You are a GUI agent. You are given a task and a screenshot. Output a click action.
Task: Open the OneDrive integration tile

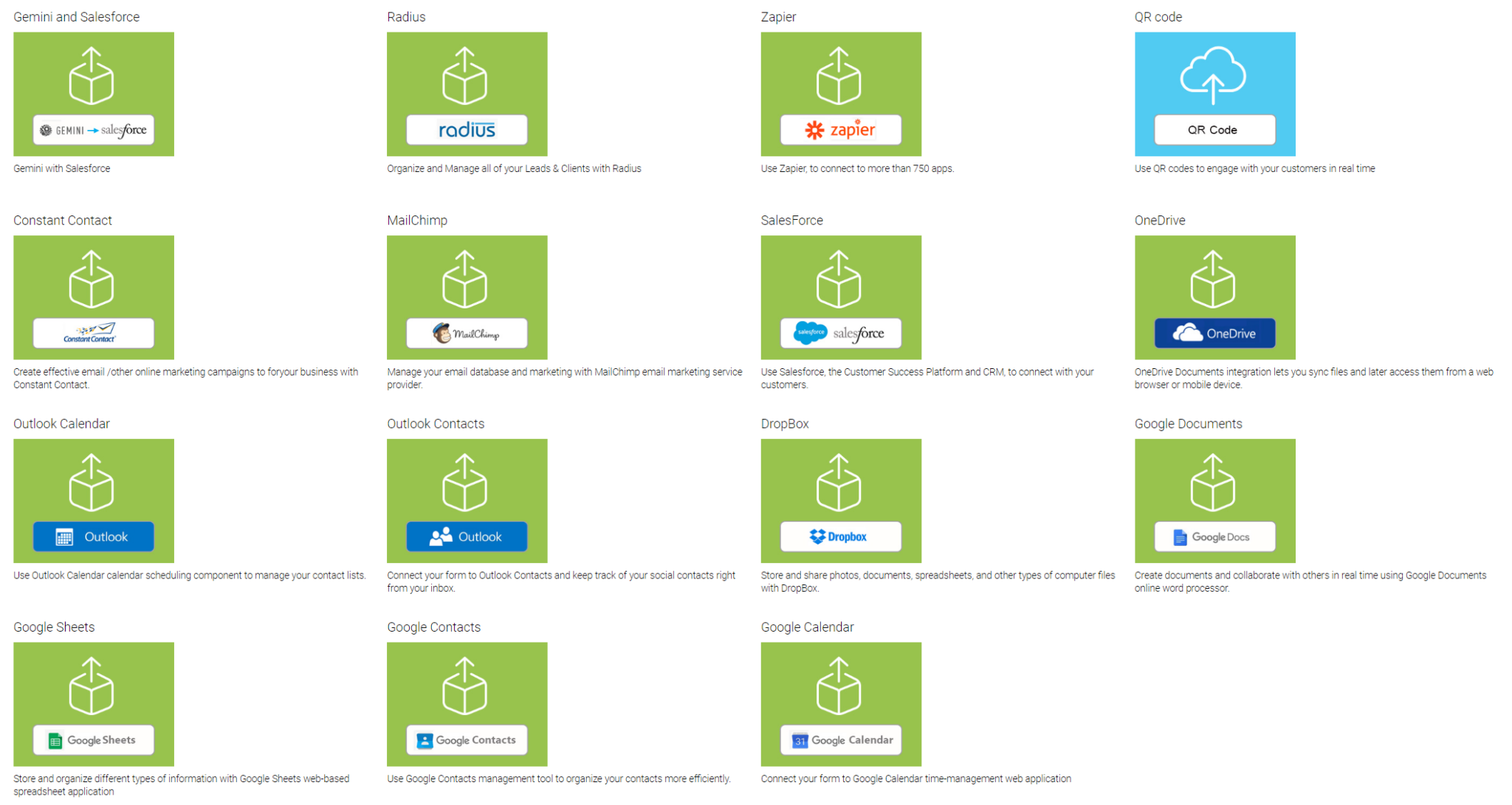click(x=1215, y=297)
